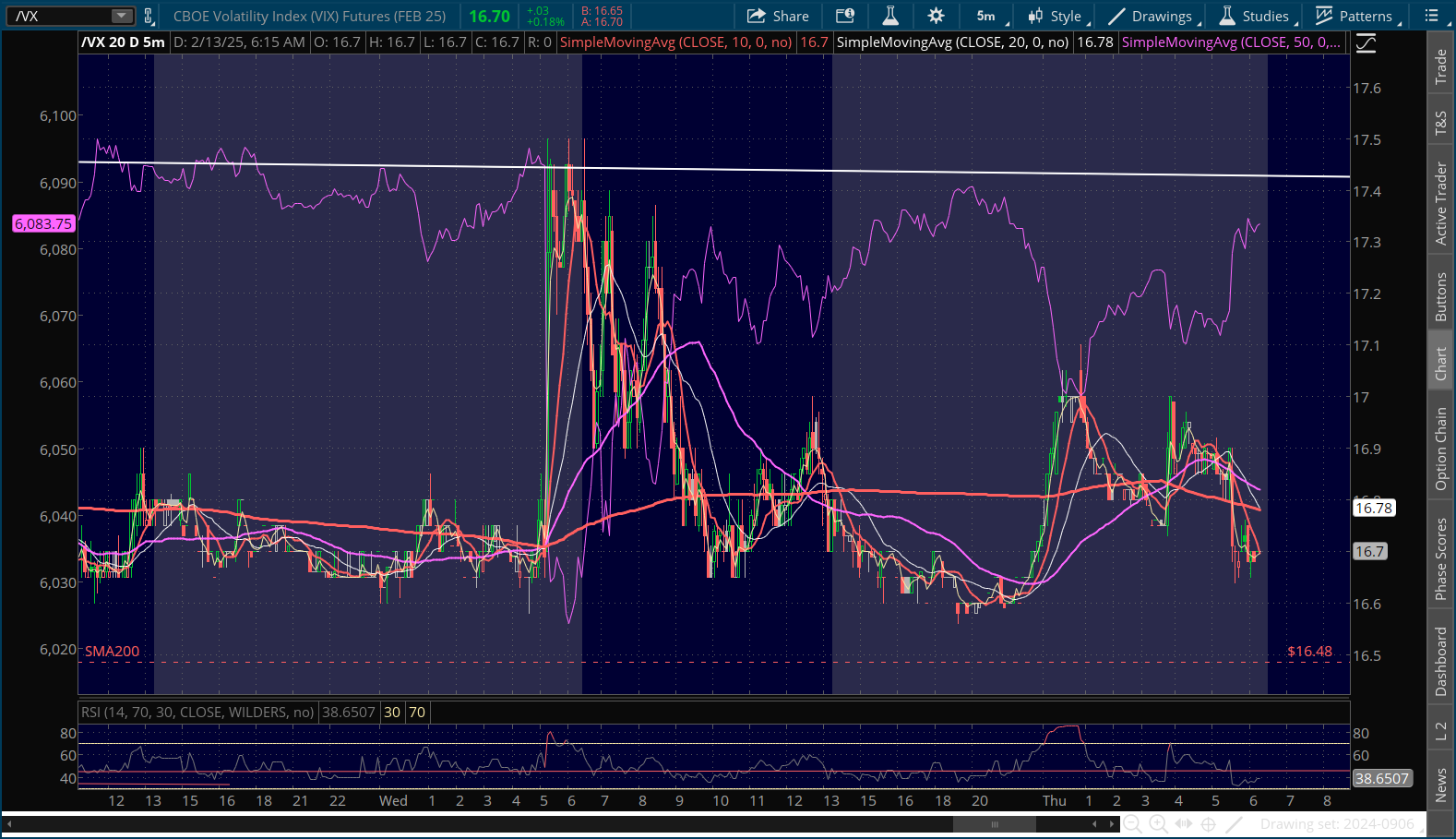Zoom out using magnifier minus icon
The height and width of the screenshot is (839, 1456).
[x=1132, y=824]
